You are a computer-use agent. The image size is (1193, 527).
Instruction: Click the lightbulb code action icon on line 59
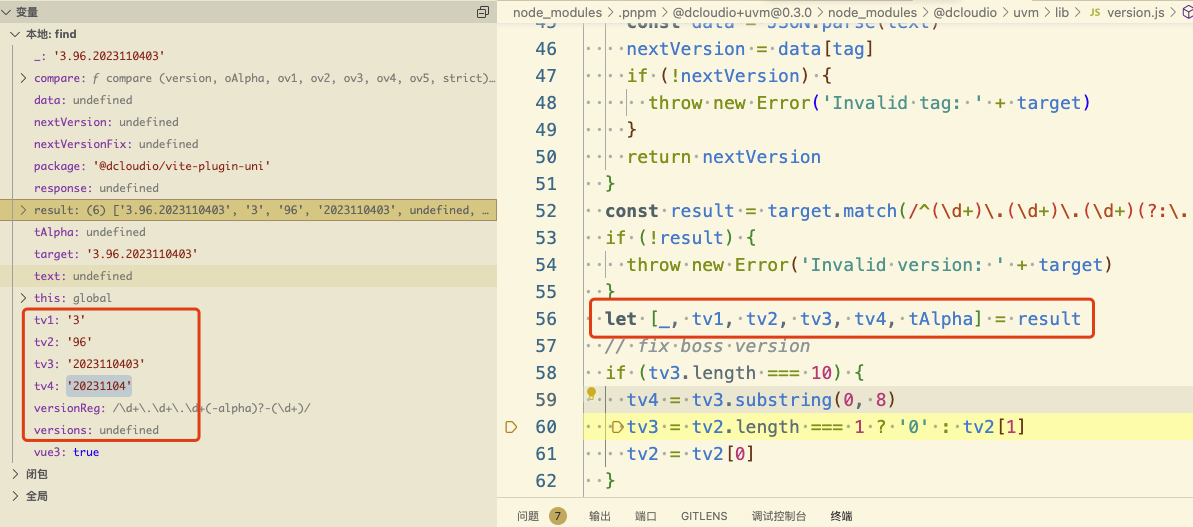click(591, 395)
